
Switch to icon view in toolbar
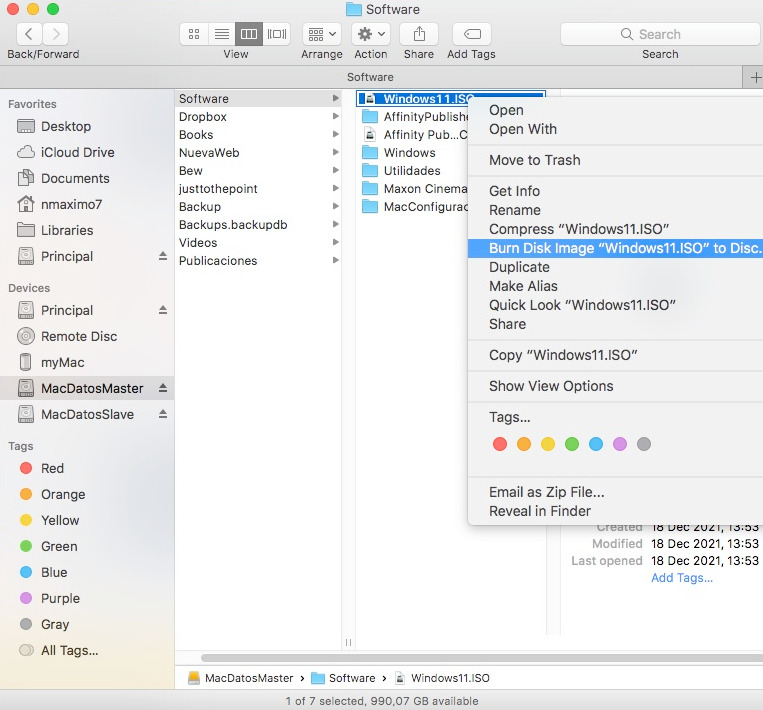pos(193,34)
